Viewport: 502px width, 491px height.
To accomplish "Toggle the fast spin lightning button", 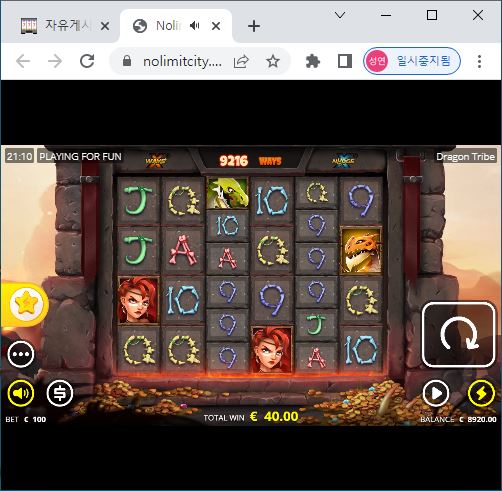I will click(x=481, y=394).
